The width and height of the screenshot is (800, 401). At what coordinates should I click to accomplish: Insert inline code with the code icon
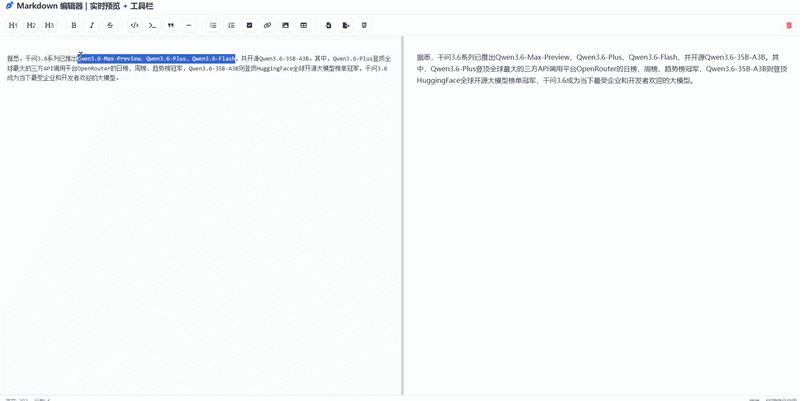point(135,25)
